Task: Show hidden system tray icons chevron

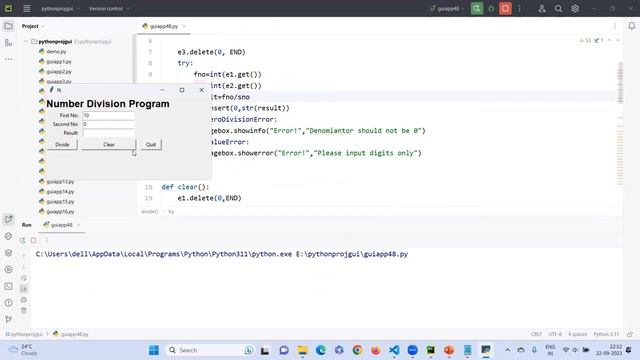Action: tap(507, 350)
